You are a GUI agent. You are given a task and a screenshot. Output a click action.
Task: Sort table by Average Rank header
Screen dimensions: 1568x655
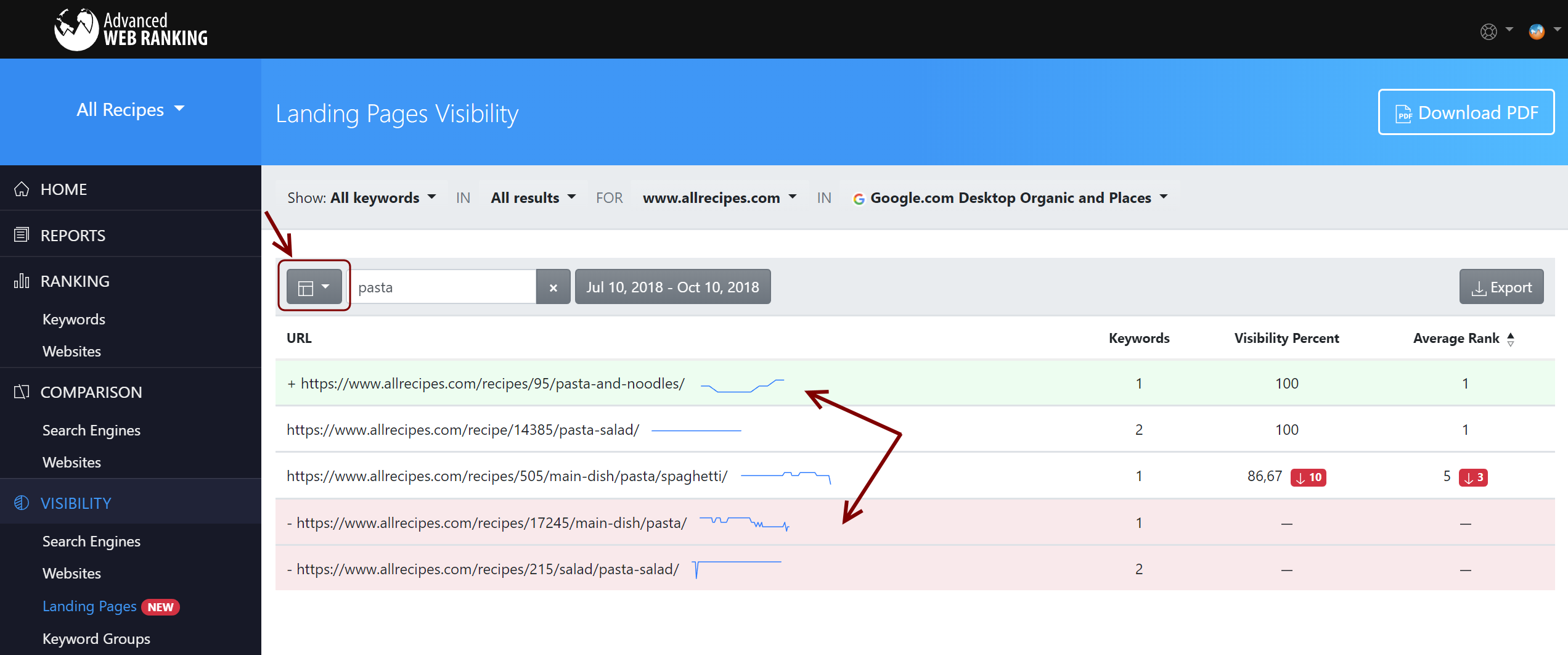[x=1456, y=339]
